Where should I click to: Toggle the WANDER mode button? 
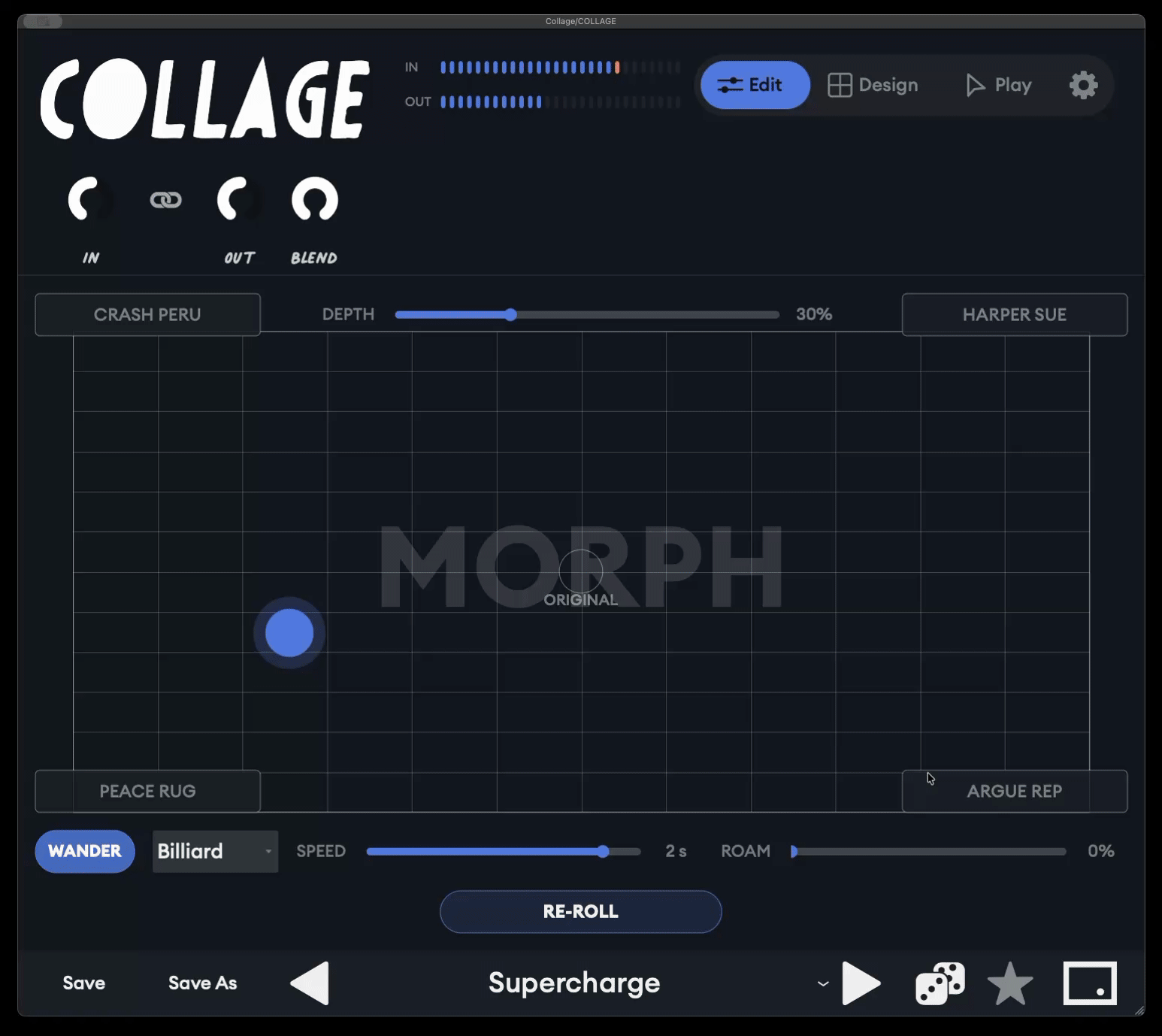point(85,851)
